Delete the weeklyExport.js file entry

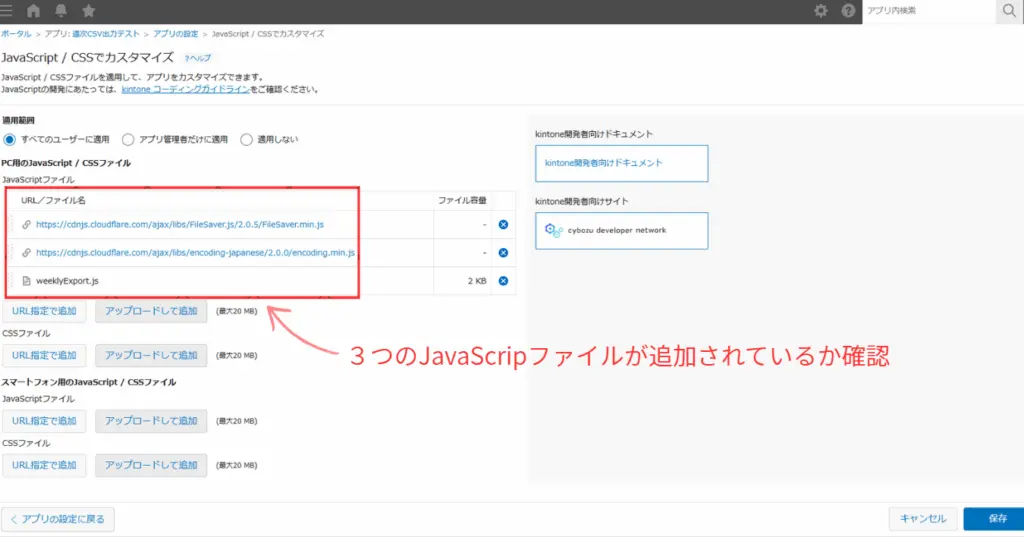point(503,280)
